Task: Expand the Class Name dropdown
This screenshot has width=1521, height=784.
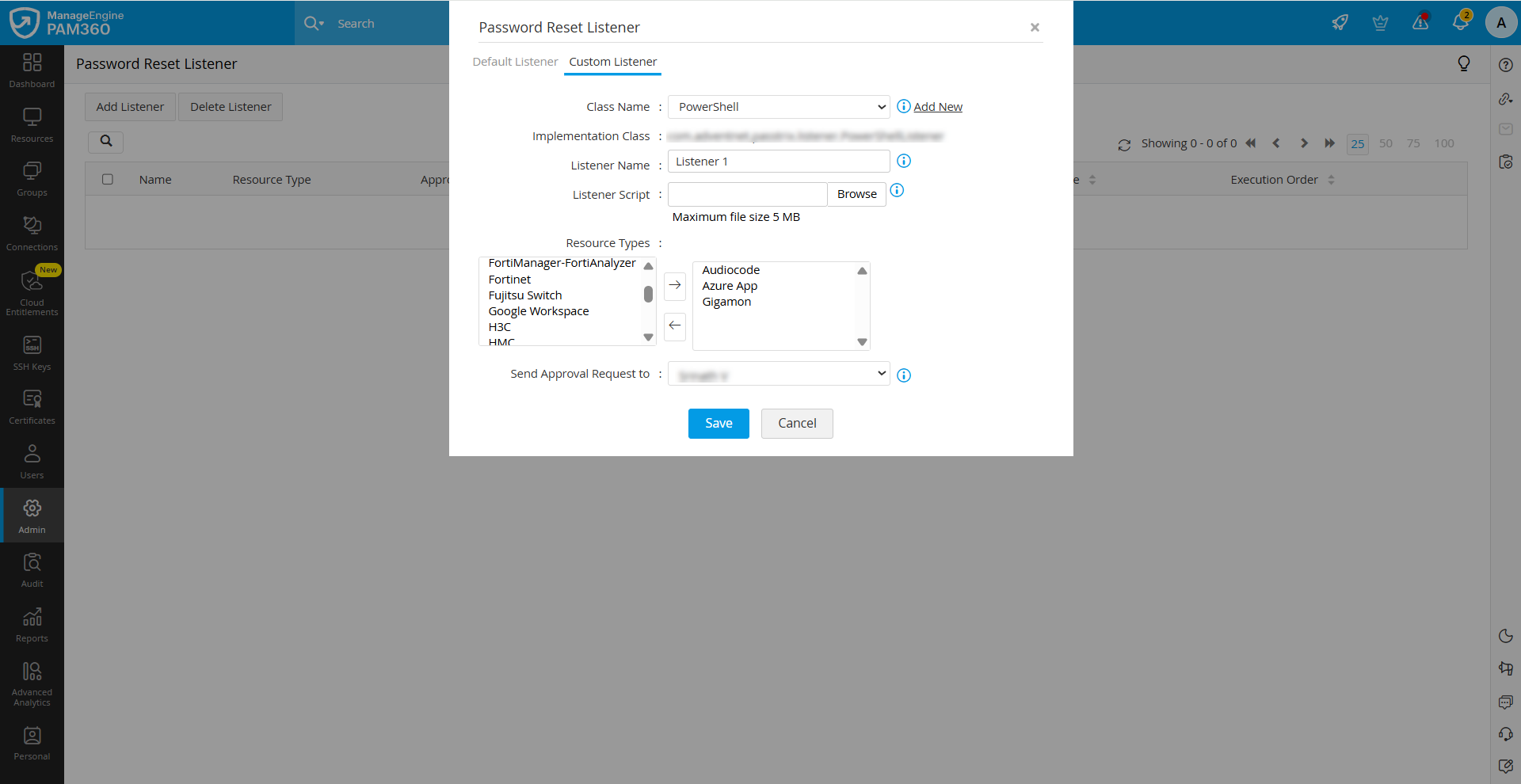Action: [779, 107]
